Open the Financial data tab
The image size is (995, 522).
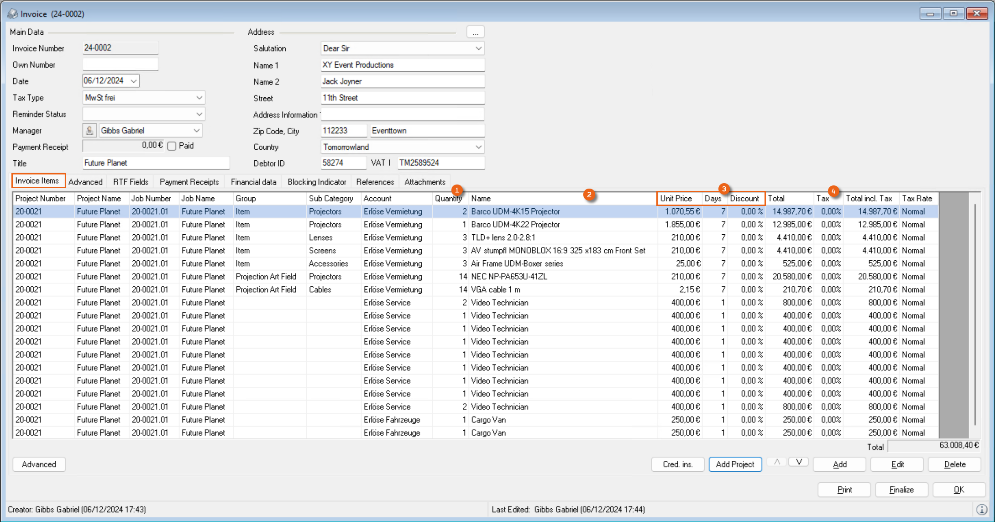coord(254,182)
